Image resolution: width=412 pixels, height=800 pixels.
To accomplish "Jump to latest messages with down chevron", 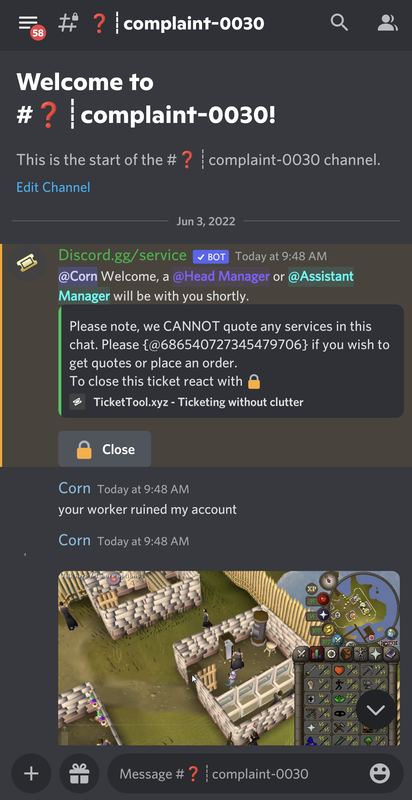I will click(x=375, y=710).
